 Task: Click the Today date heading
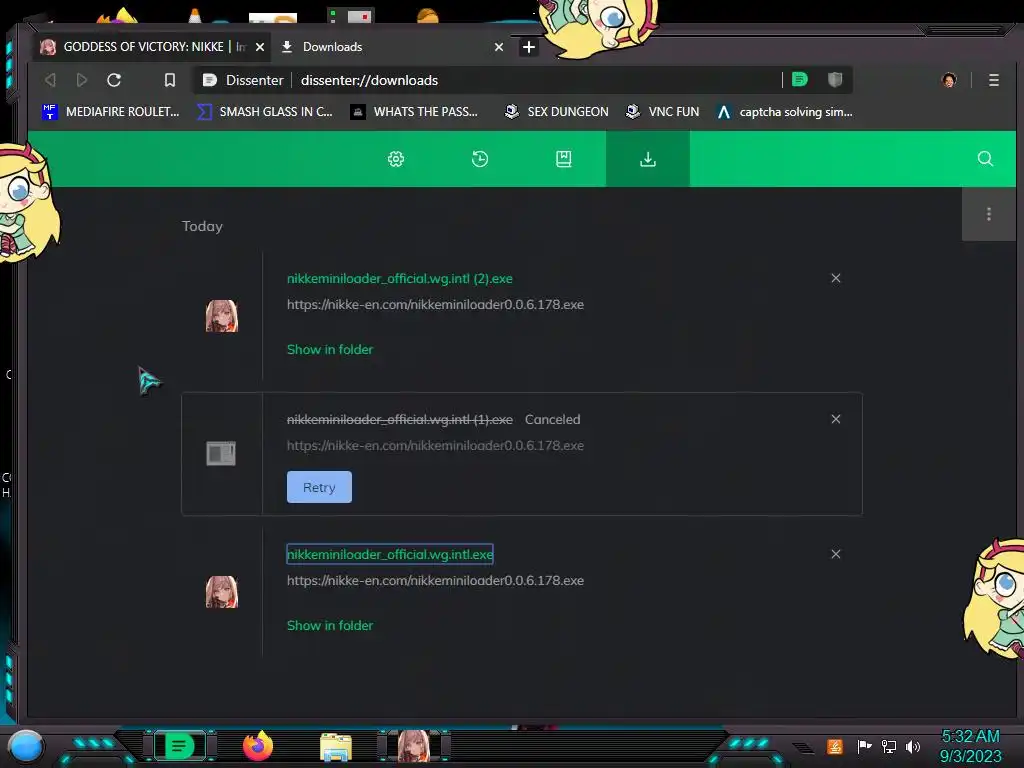click(202, 226)
